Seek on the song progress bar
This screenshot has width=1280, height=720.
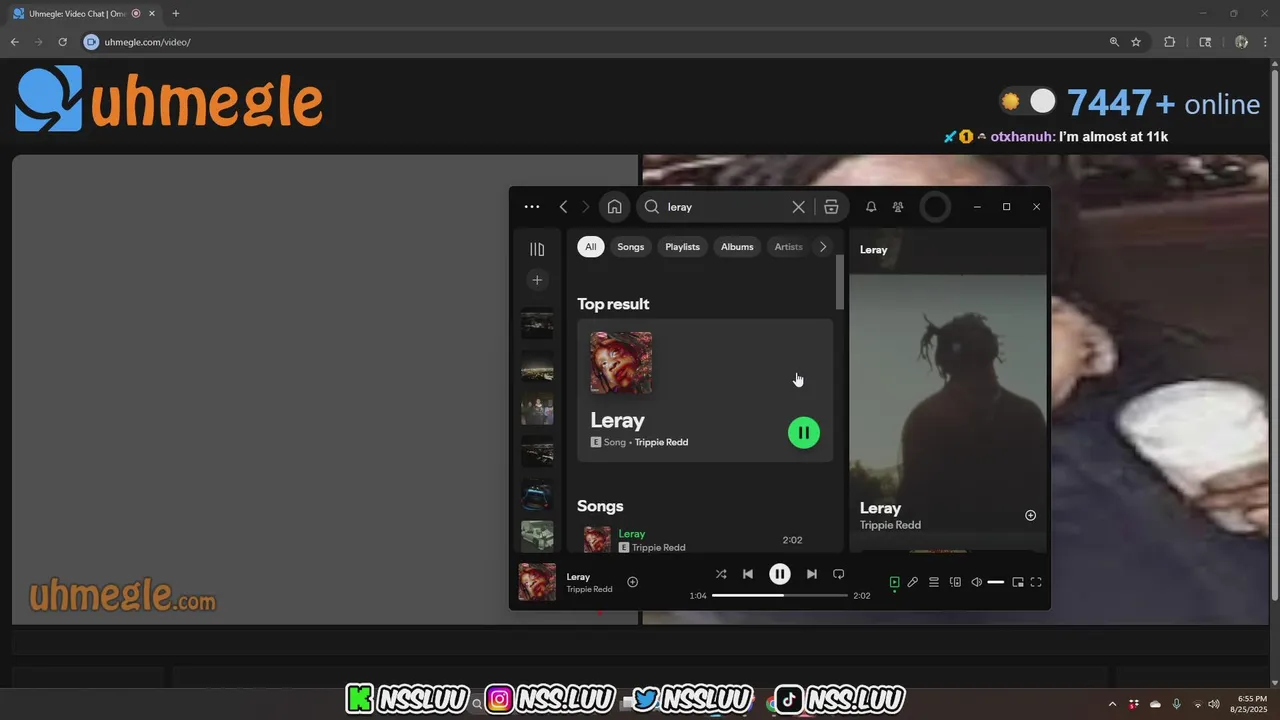(x=780, y=595)
